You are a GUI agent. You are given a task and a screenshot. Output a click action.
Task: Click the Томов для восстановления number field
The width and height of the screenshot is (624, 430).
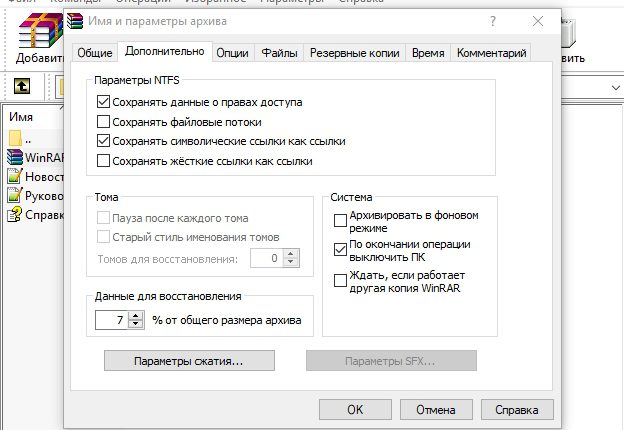[267, 258]
